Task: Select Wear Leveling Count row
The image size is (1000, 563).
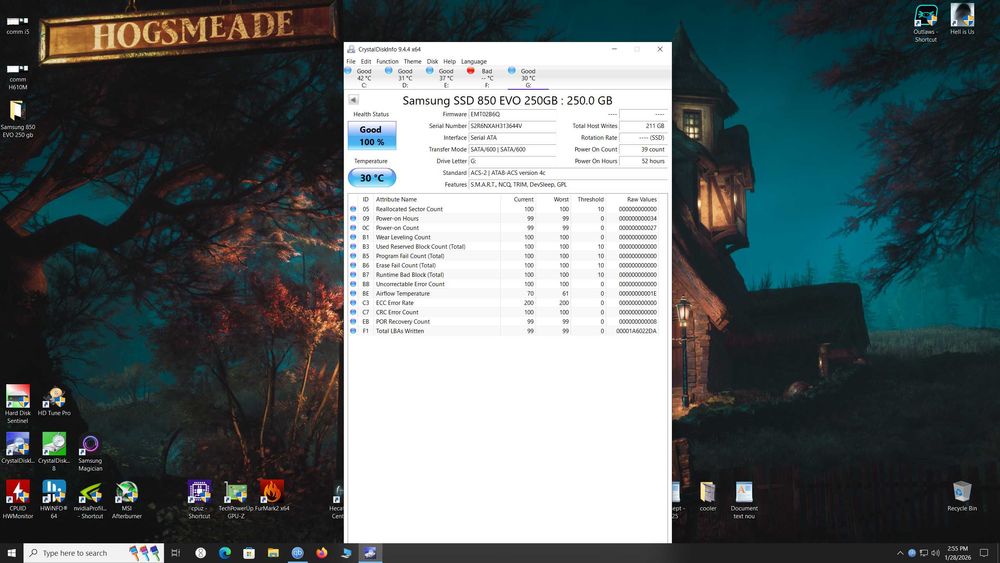Action: click(x=508, y=237)
